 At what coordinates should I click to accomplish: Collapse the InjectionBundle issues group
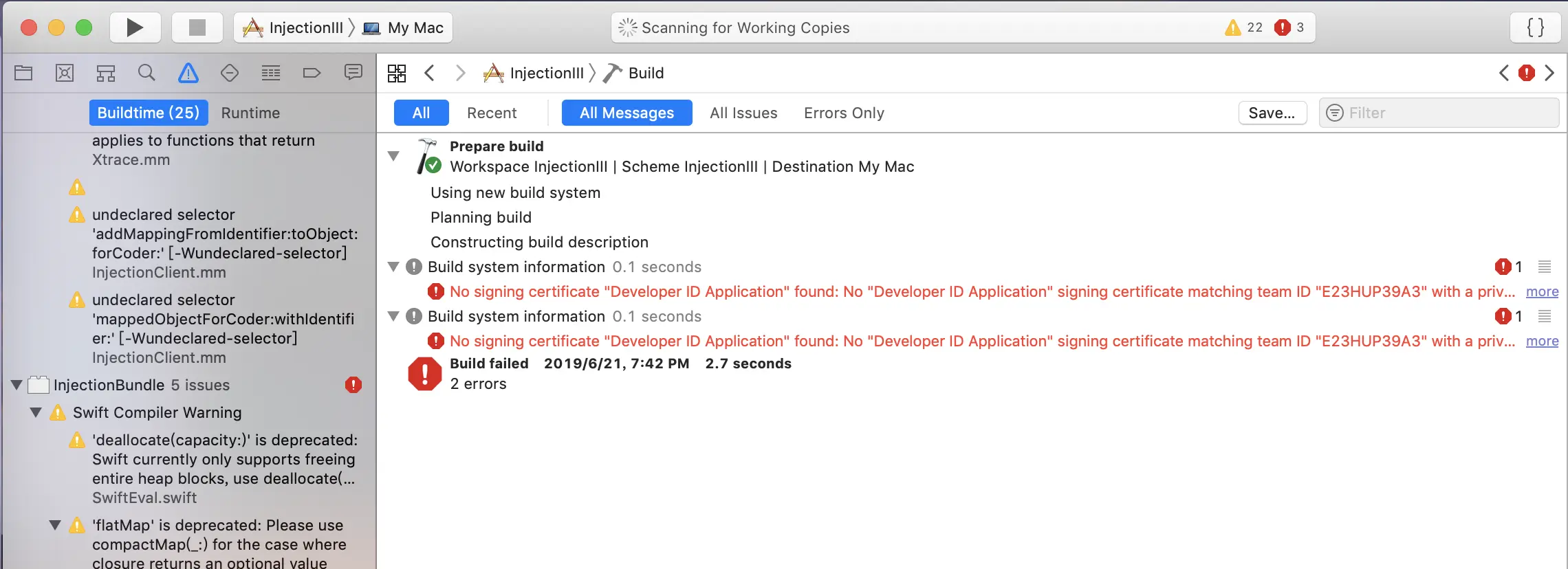17,385
